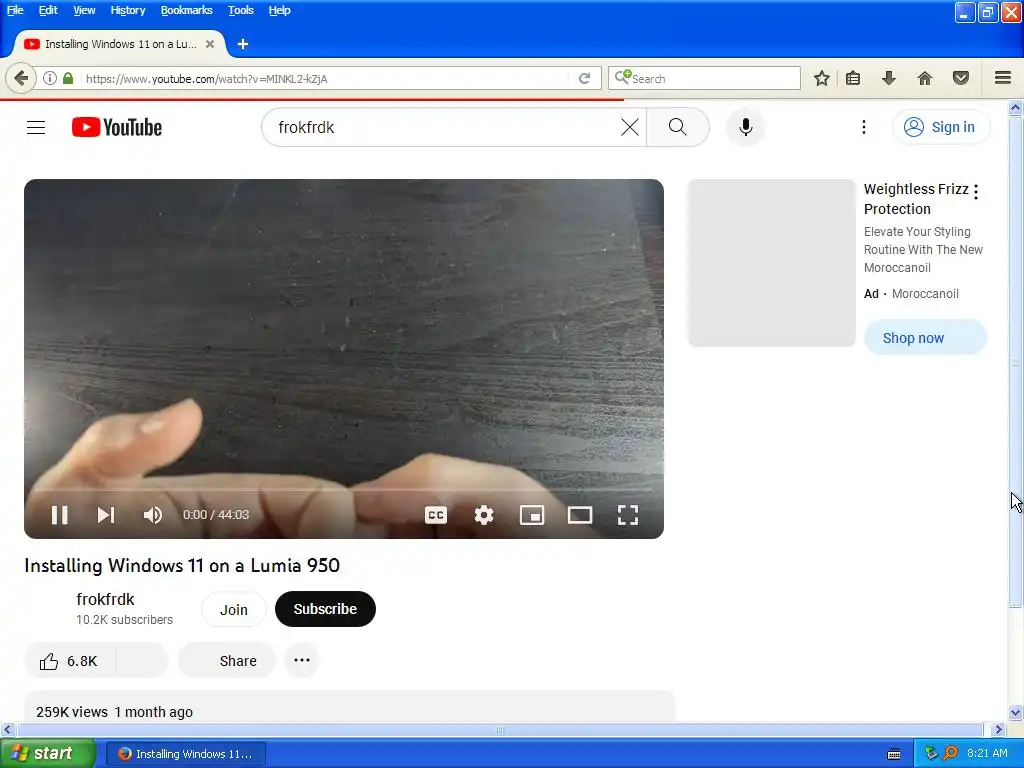1024x768 pixels.
Task: Toggle closed captions CC
Action: coord(436,515)
